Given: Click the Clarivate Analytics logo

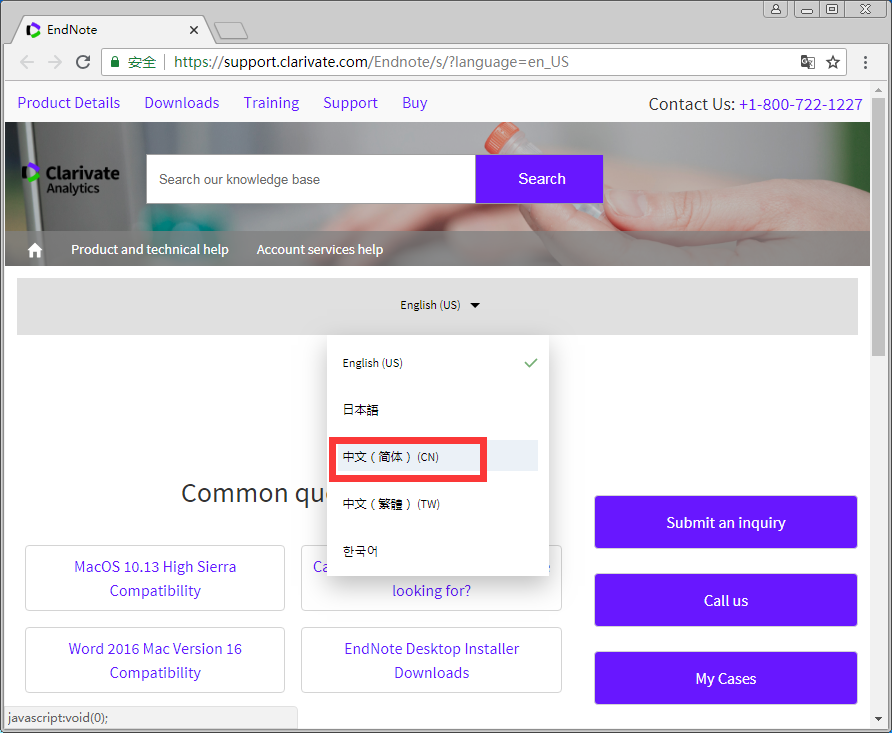Looking at the screenshot, I should [x=71, y=179].
